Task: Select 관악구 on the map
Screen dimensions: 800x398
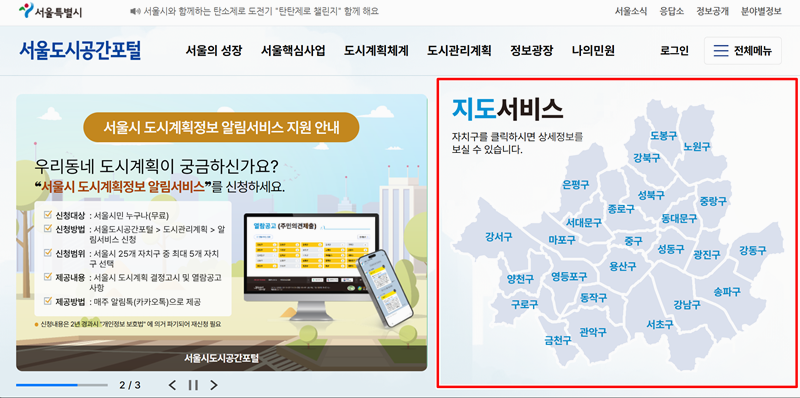Action: pos(593,332)
